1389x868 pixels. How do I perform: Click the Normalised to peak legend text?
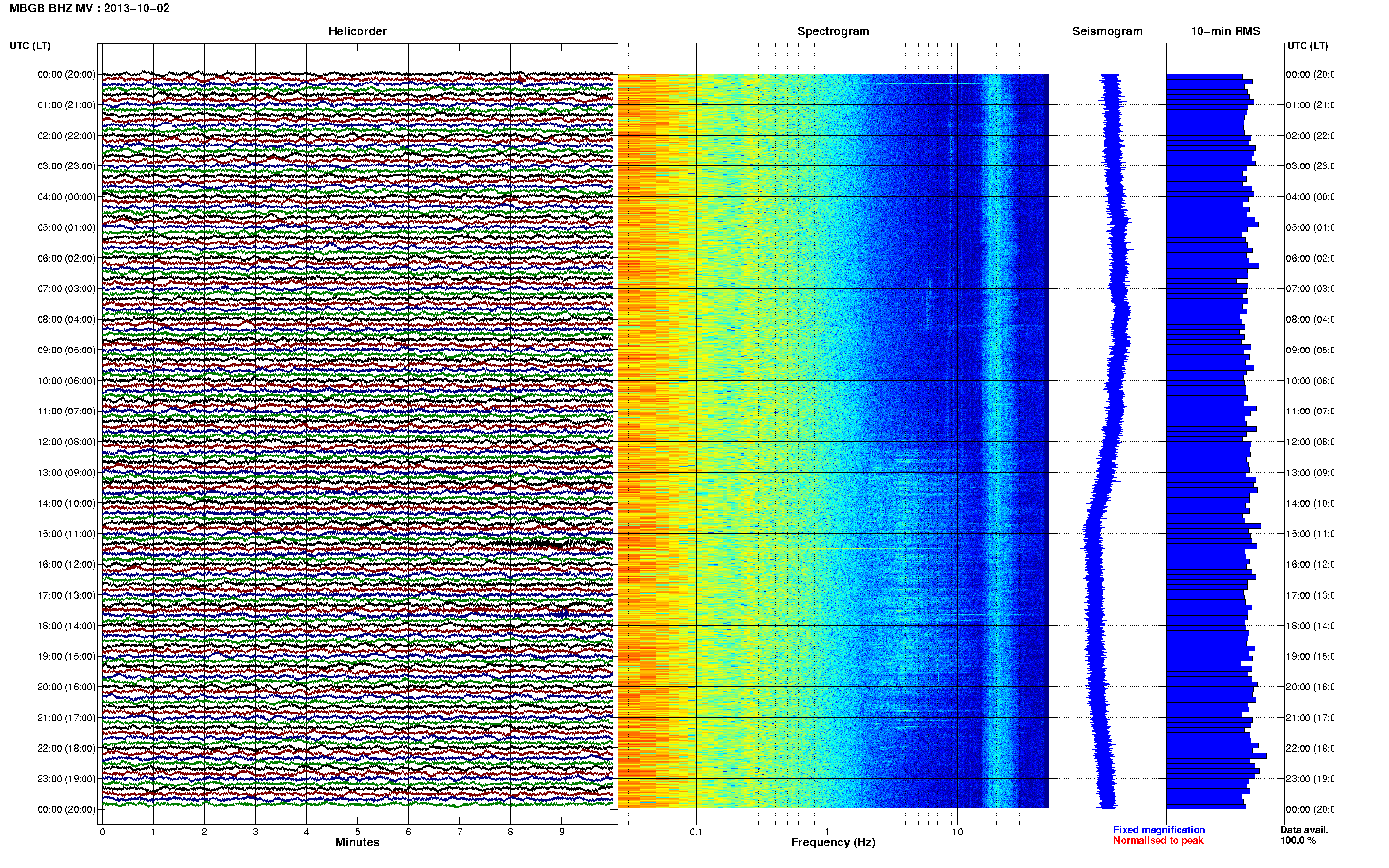click(1158, 840)
